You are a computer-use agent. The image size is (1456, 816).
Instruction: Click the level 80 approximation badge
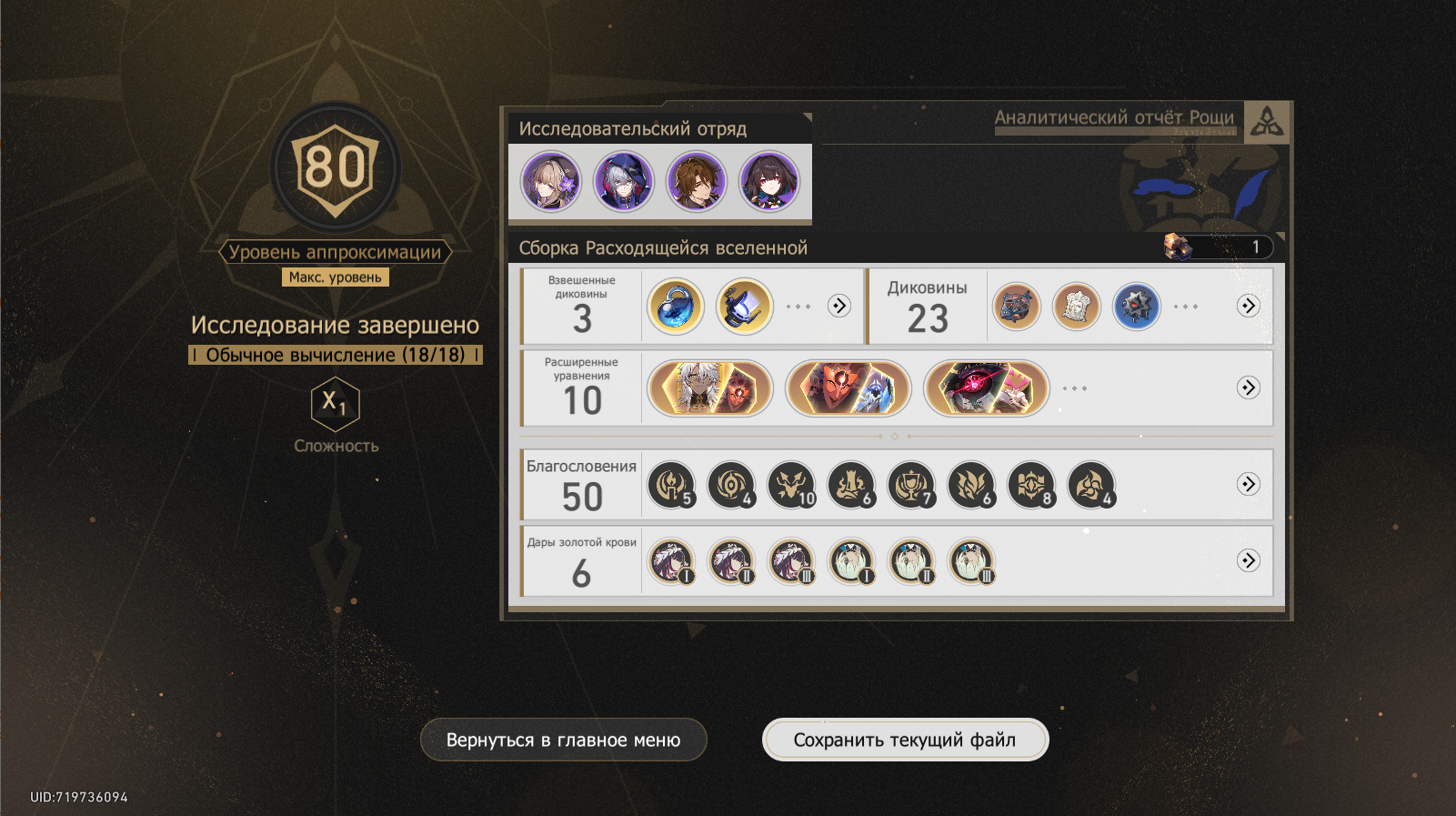coord(336,168)
